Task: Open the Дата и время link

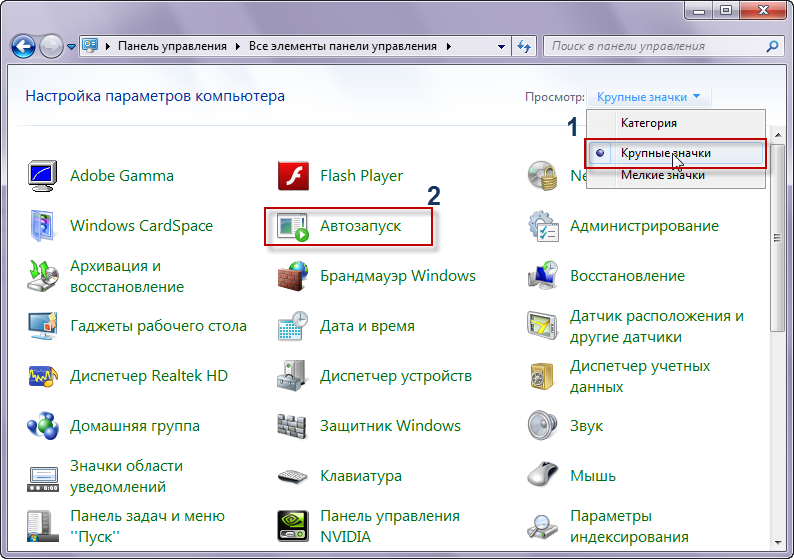Action: tap(367, 326)
